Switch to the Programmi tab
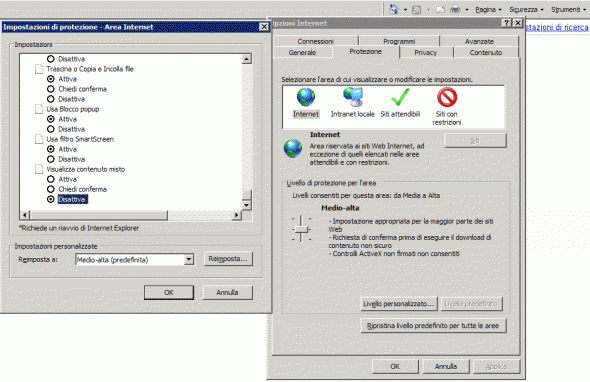 (x=399, y=41)
